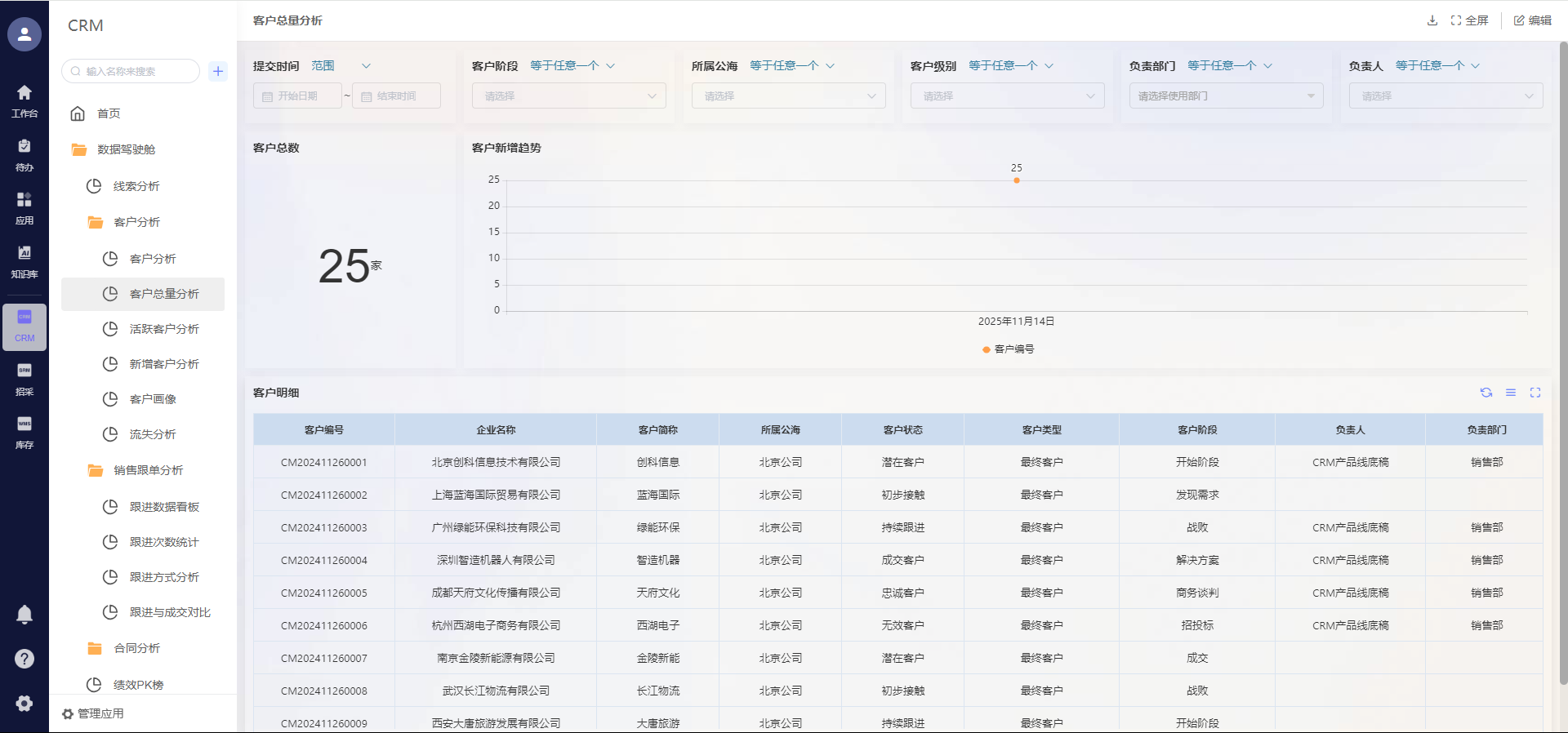Open 活跃客户分析 in the sidebar
This screenshot has height=733, width=1568.
click(x=164, y=329)
